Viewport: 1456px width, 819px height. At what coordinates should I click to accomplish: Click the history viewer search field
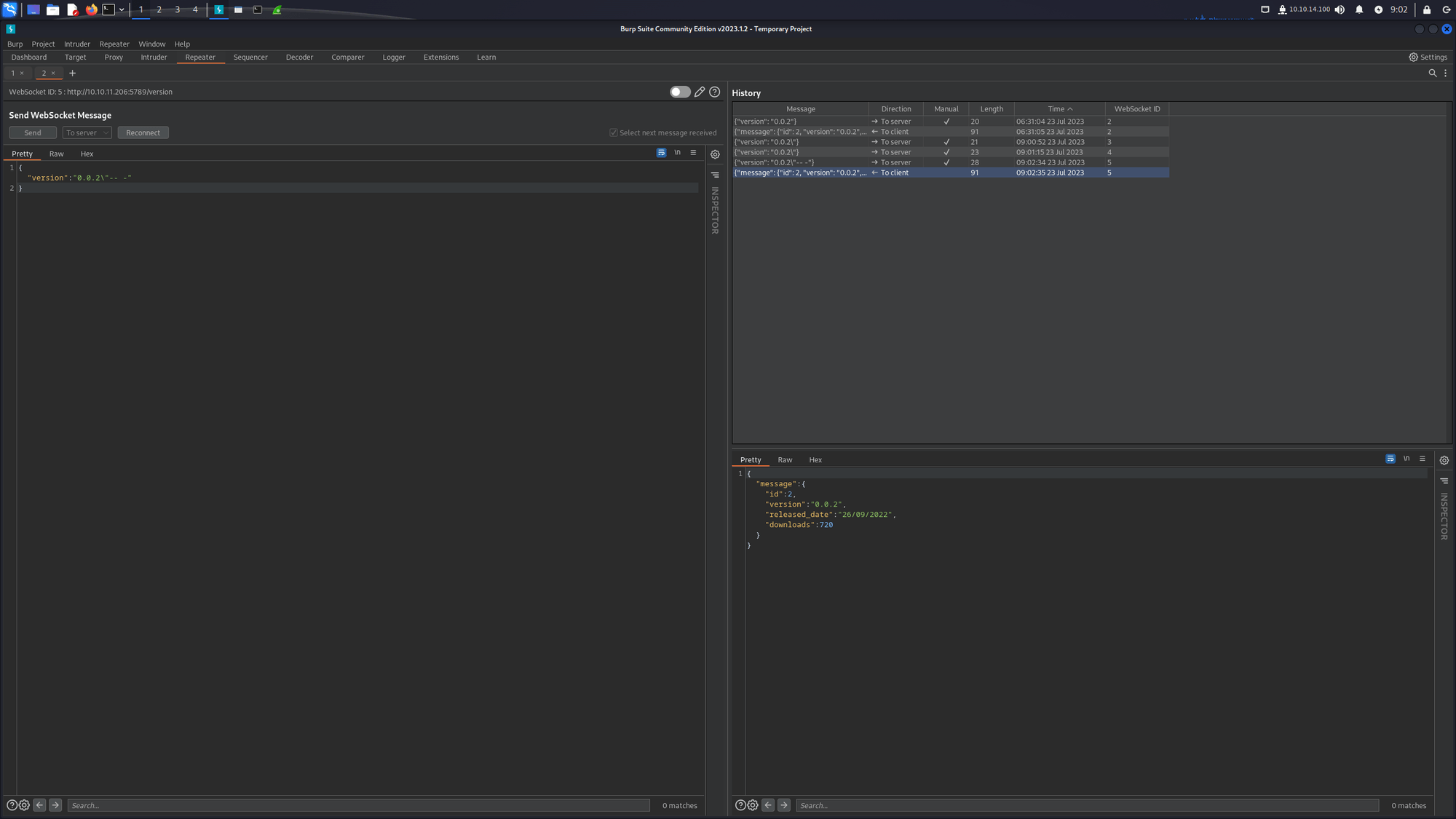[x=1087, y=805]
